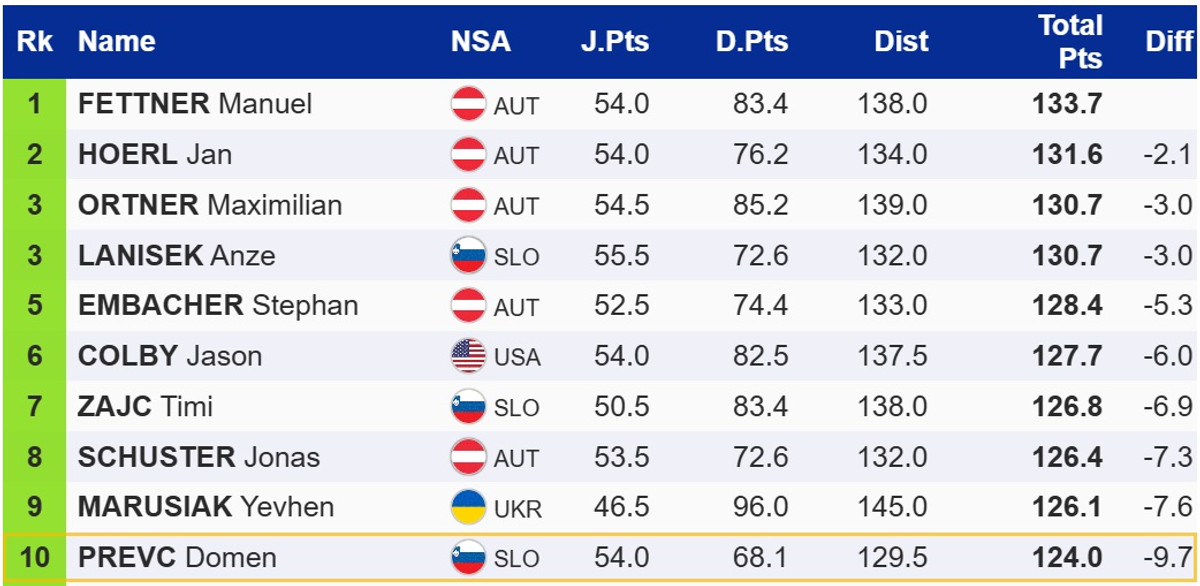The height and width of the screenshot is (586, 1200).
Task: Select EMBACHER Stephan name link
Action: coord(218,305)
